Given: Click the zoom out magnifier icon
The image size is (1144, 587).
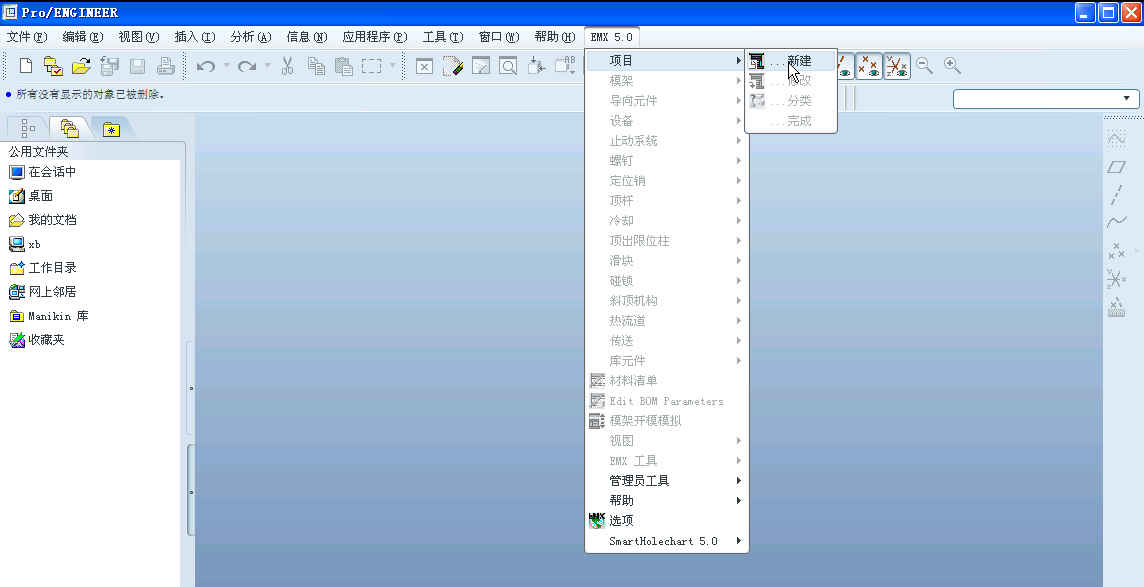Looking at the screenshot, I should 924,66.
